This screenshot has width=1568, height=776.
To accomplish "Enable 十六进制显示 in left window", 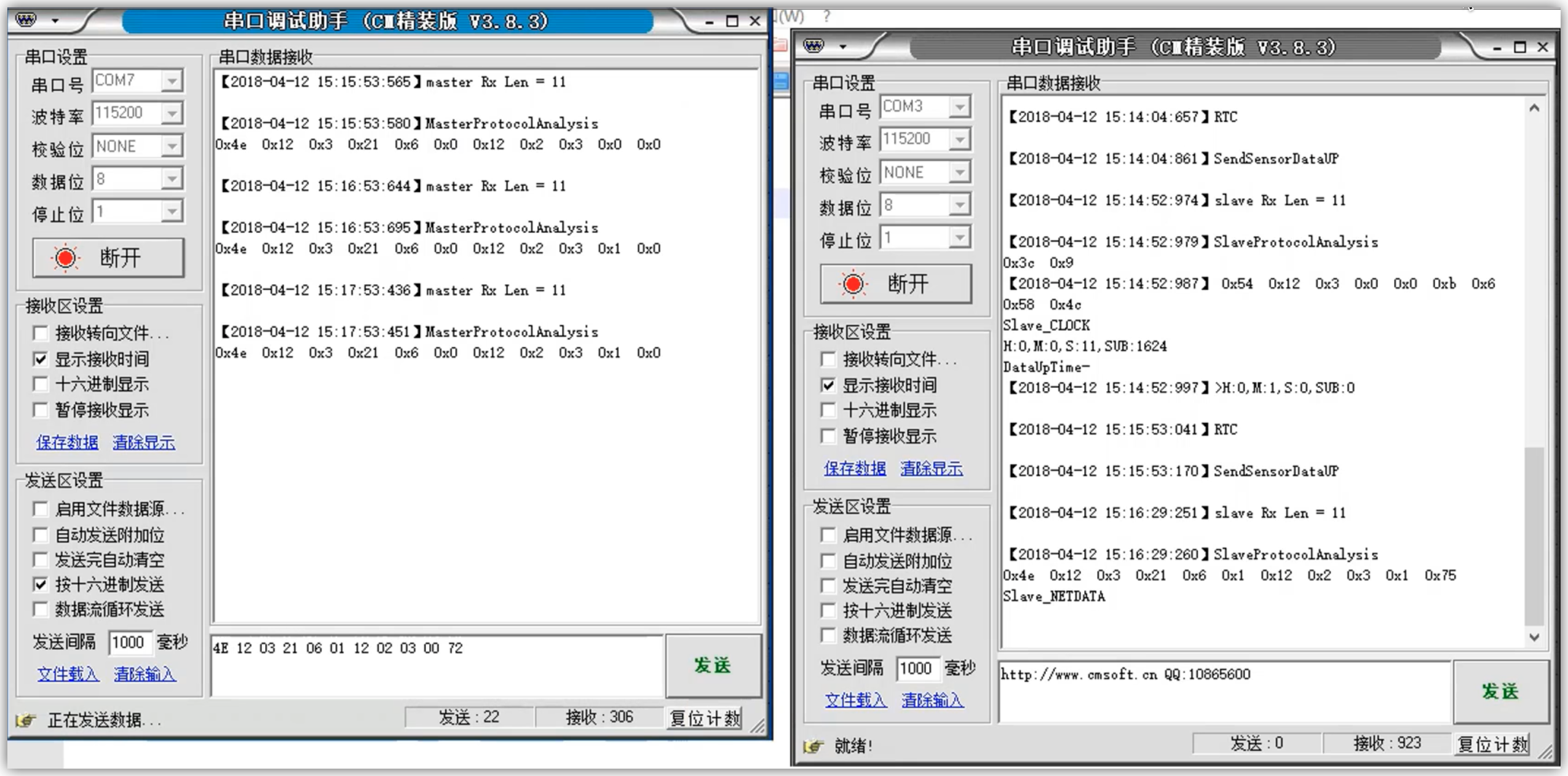I will (41, 384).
